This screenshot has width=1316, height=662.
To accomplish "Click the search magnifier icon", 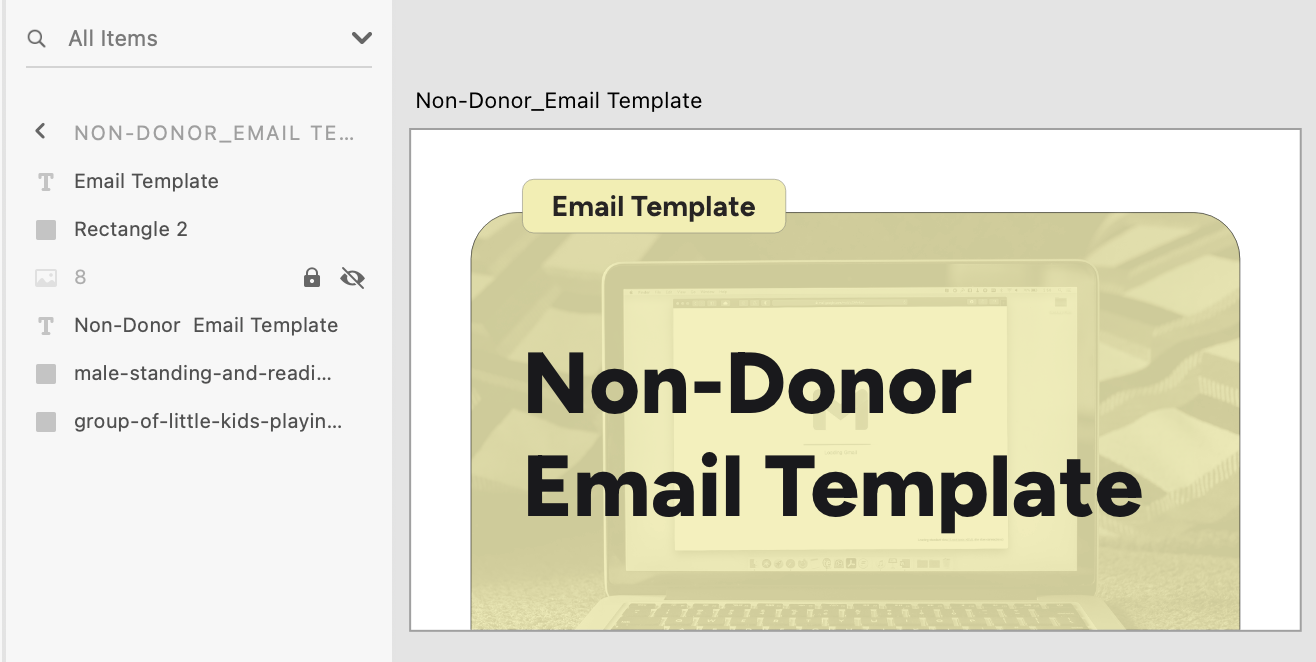I will click(36, 38).
